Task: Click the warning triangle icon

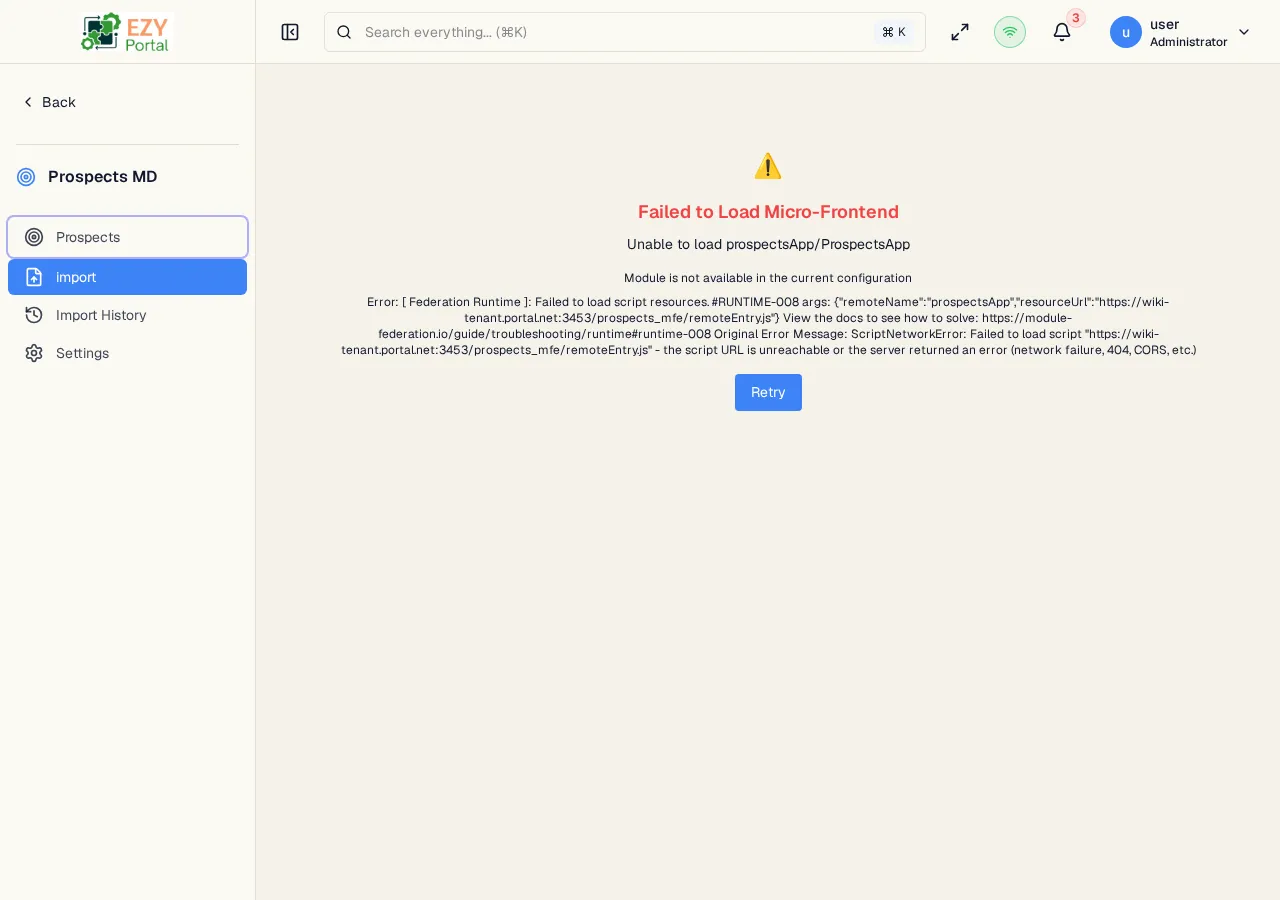Action: [x=768, y=166]
